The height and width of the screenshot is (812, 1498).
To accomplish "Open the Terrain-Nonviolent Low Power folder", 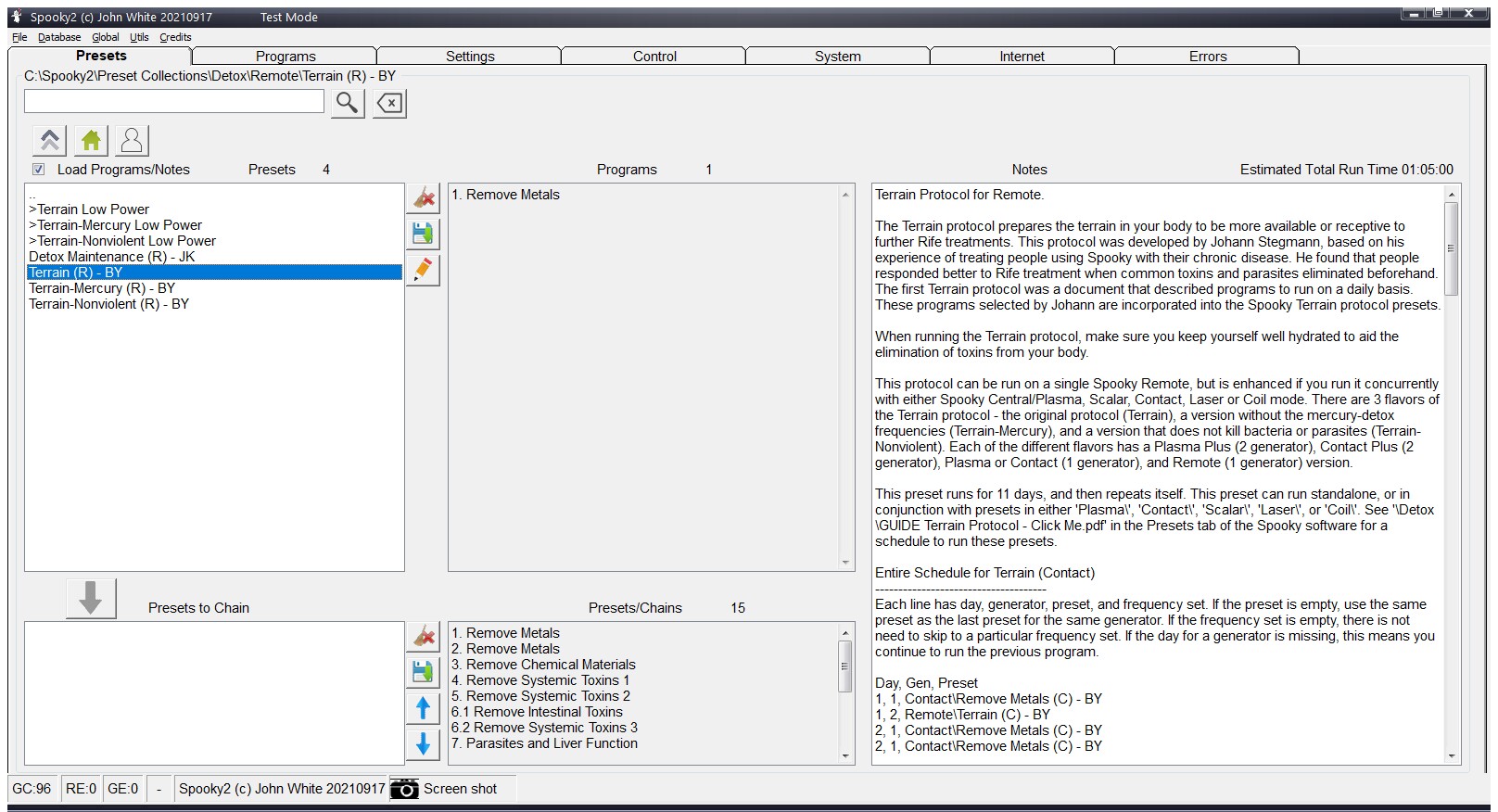I will tap(122, 241).
